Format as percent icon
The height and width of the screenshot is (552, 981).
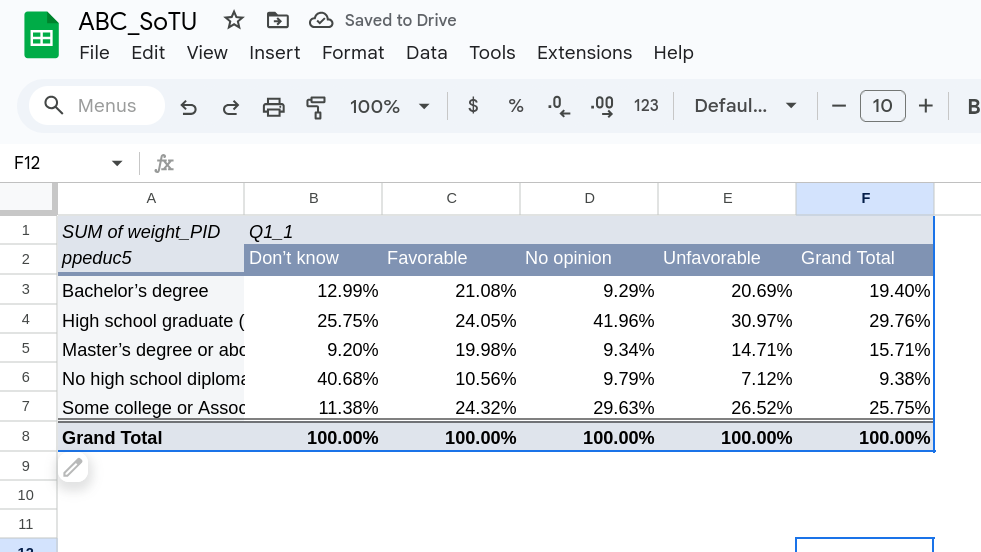(x=516, y=106)
